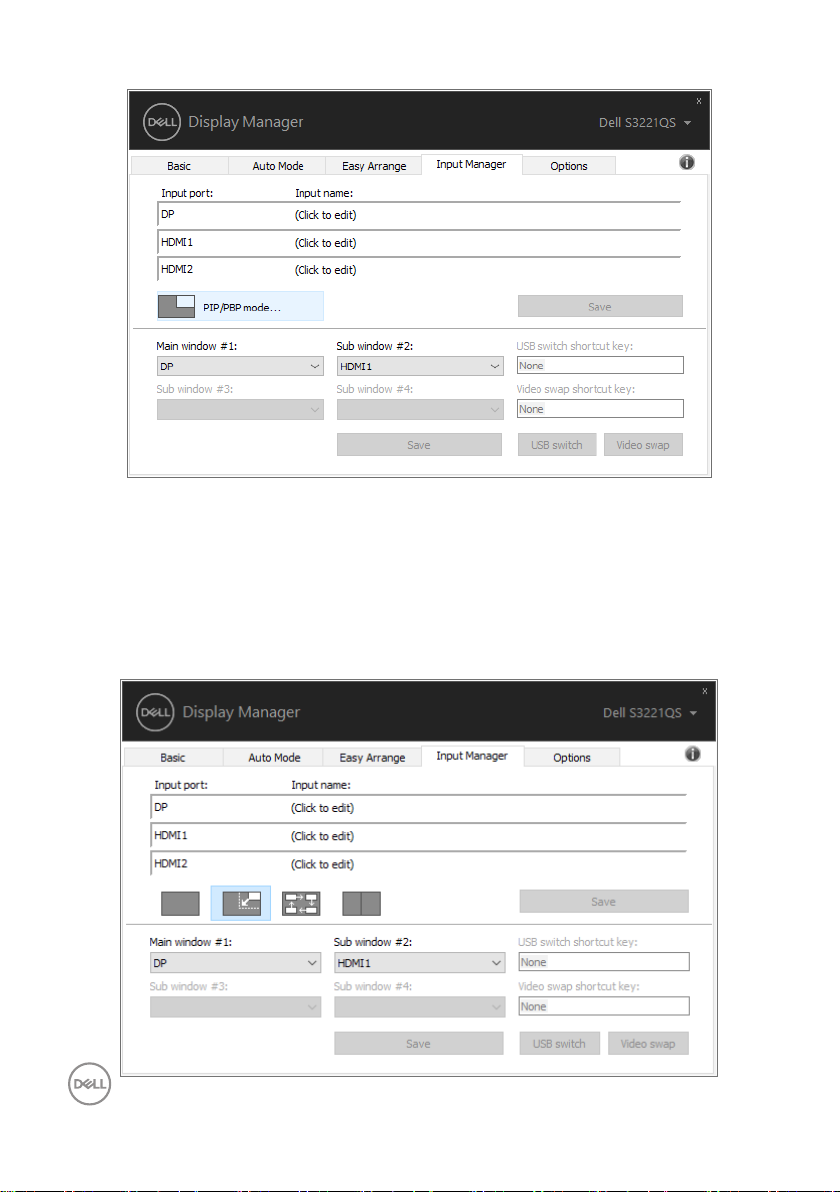
Task: Click USB switch button in upper window
Action: click(x=556, y=445)
